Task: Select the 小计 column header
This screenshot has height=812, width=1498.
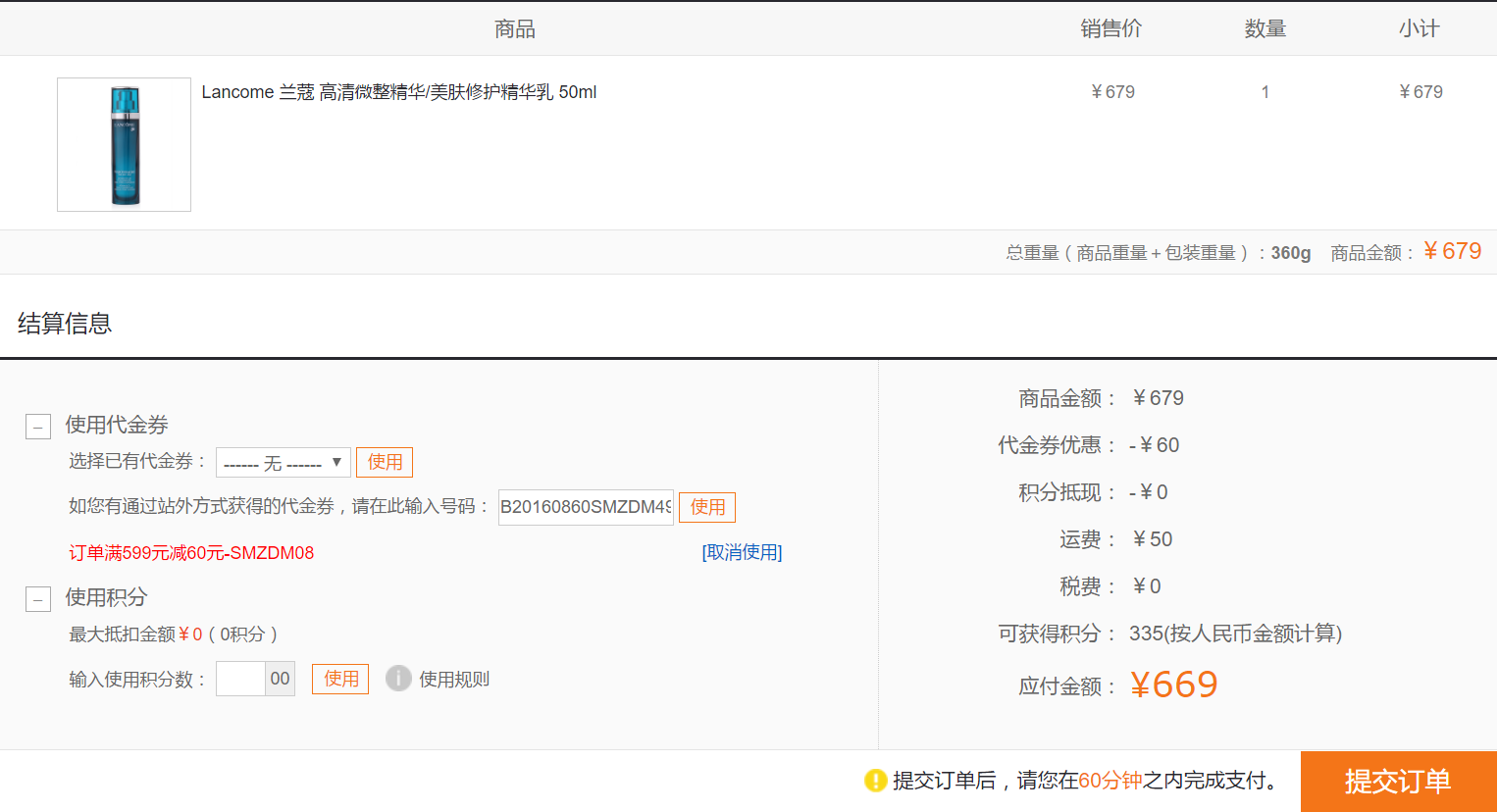Action: tap(1420, 28)
